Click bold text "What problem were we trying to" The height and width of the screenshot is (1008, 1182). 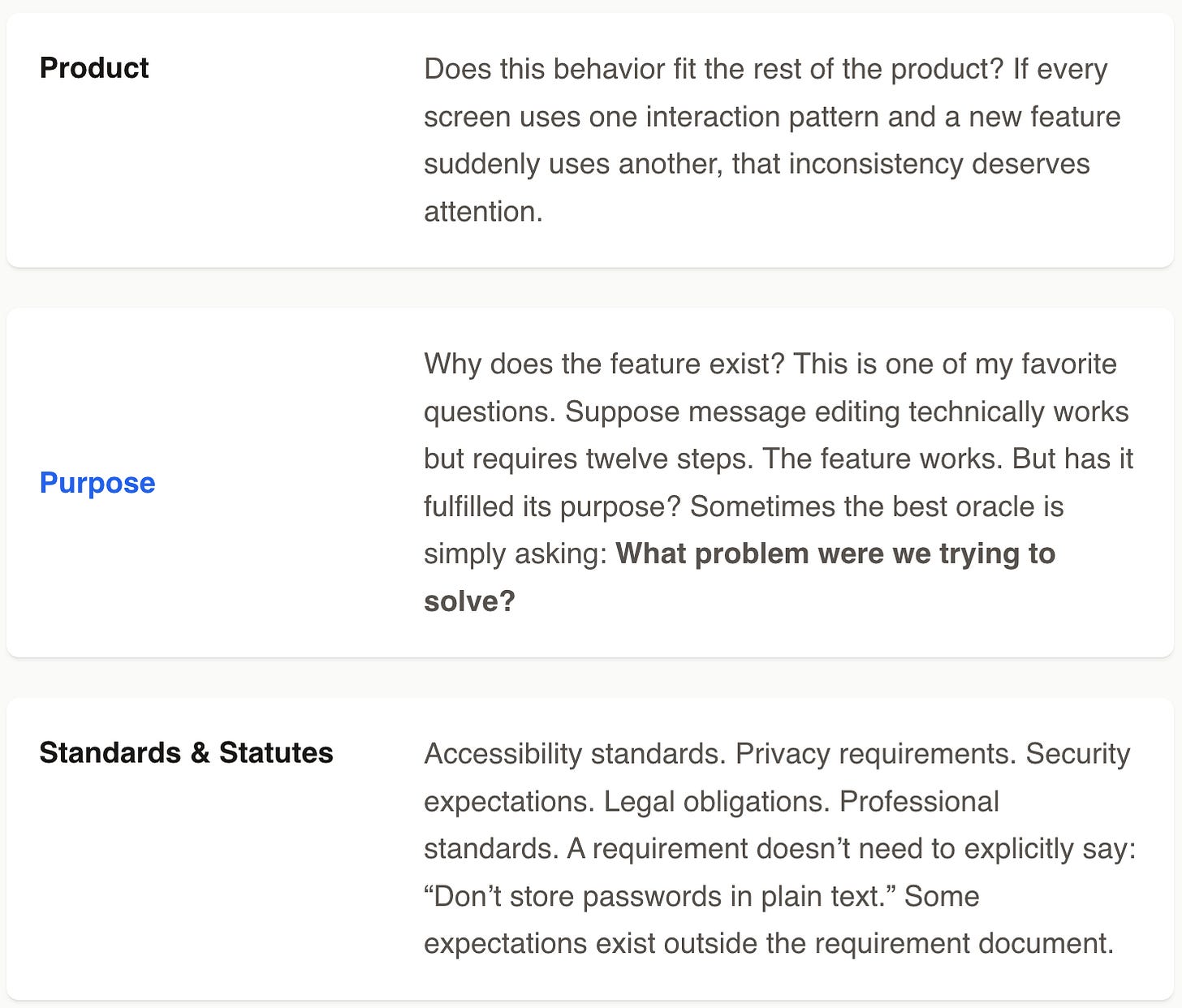point(835,554)
